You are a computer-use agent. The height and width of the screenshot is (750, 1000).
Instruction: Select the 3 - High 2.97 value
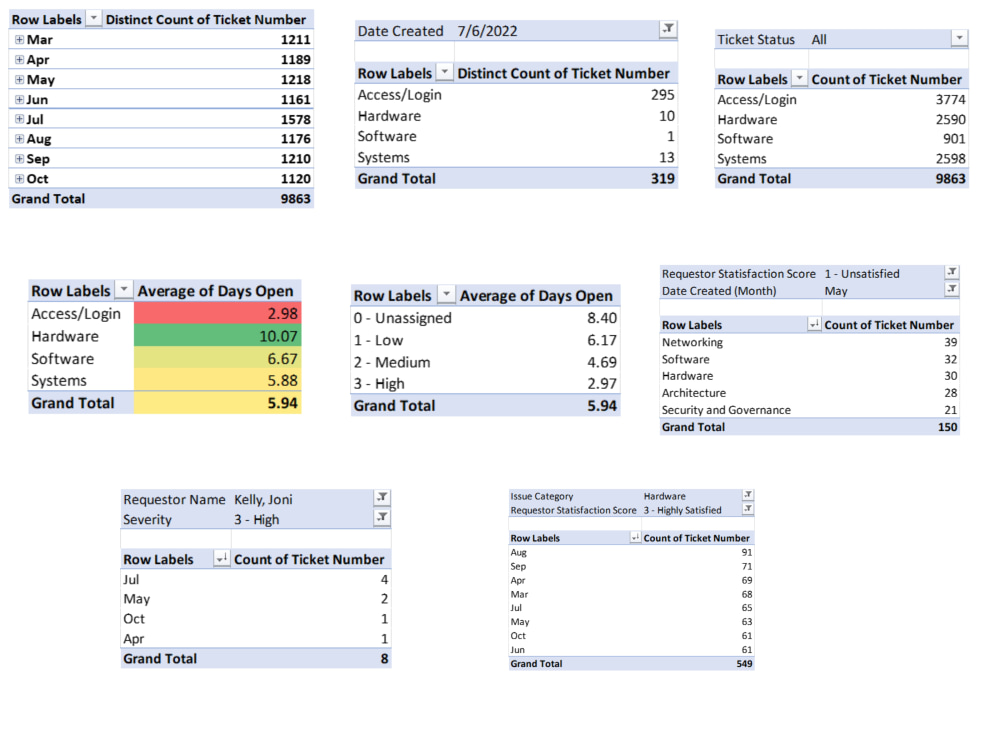(x=601, y=383)
